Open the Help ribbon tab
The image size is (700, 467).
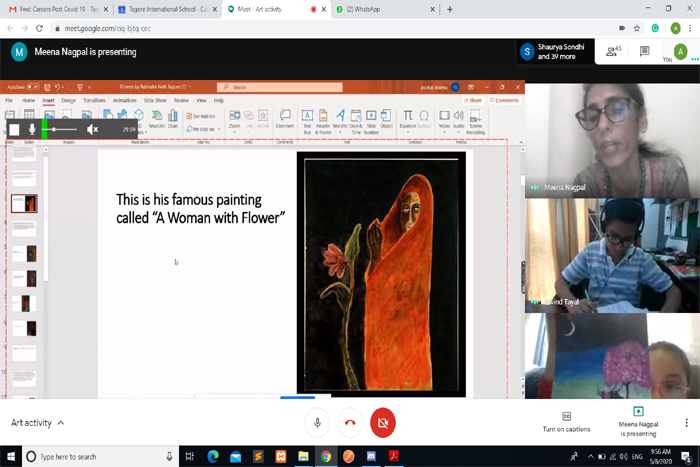218,100
